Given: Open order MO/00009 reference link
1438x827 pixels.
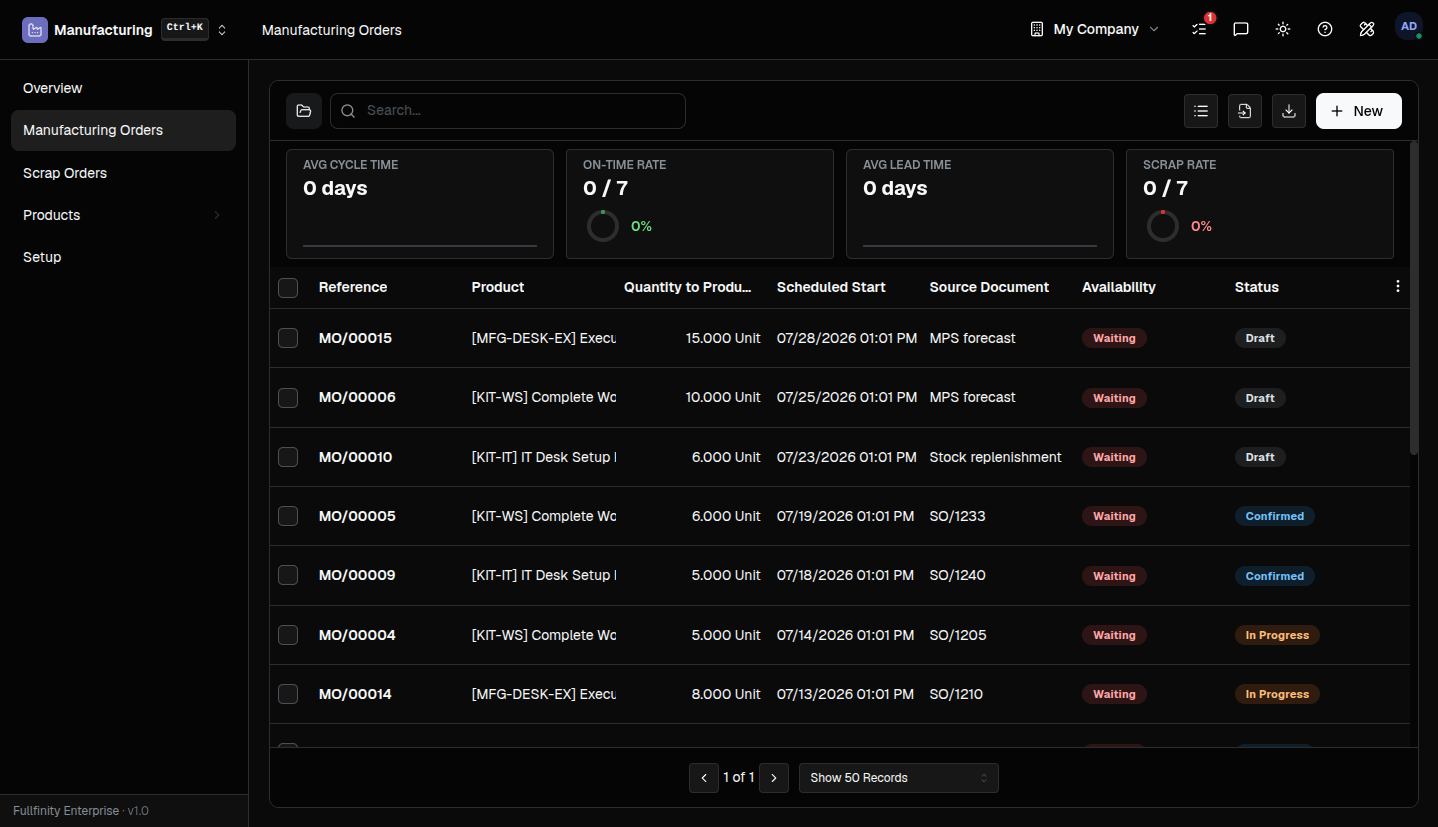Looking at the screenshot, I should click(357, 575).
